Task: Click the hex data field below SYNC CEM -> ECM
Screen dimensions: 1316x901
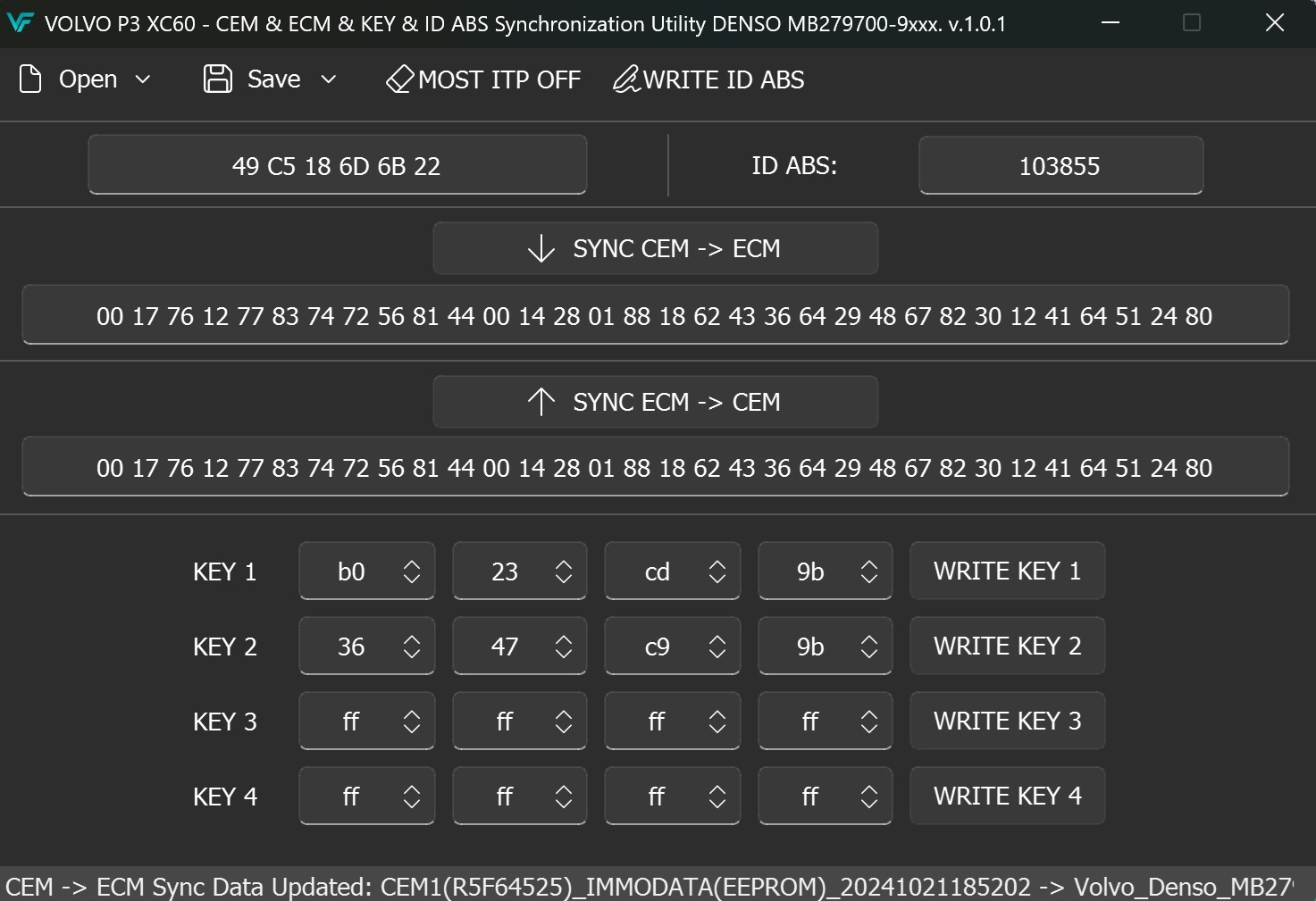Action: pos(655,315)
